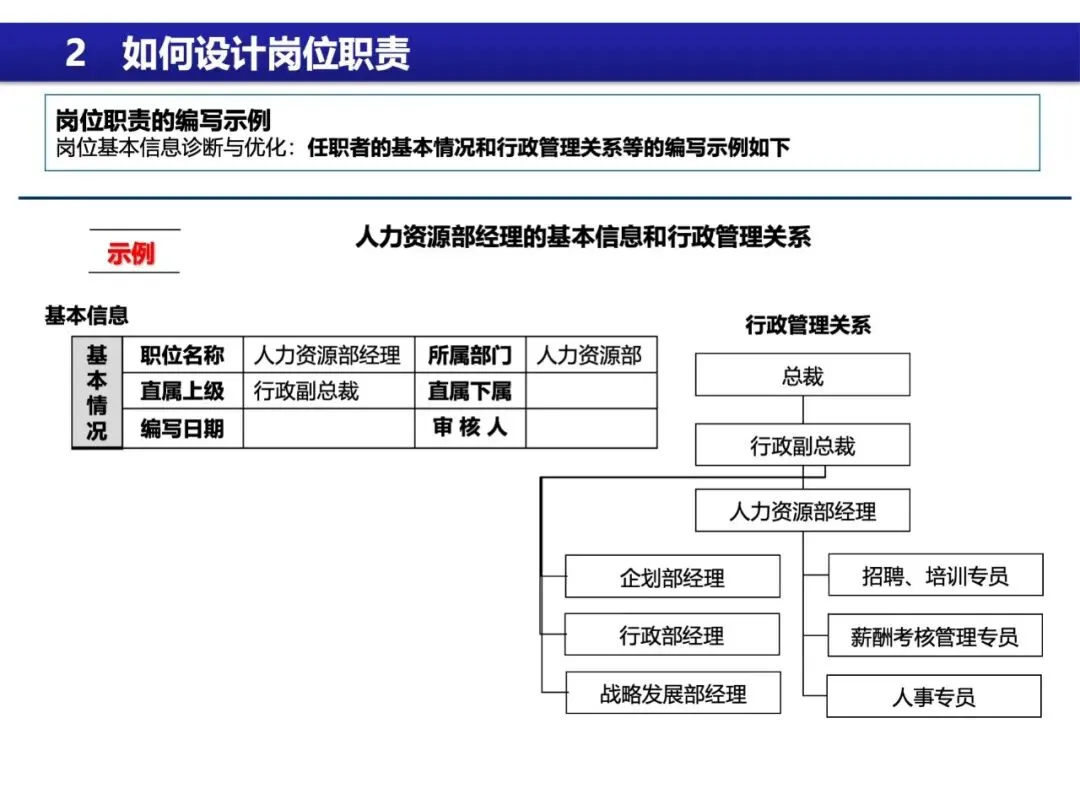Click the section number 2 in header
The image size is (1080, 810).
coord(75,53)
